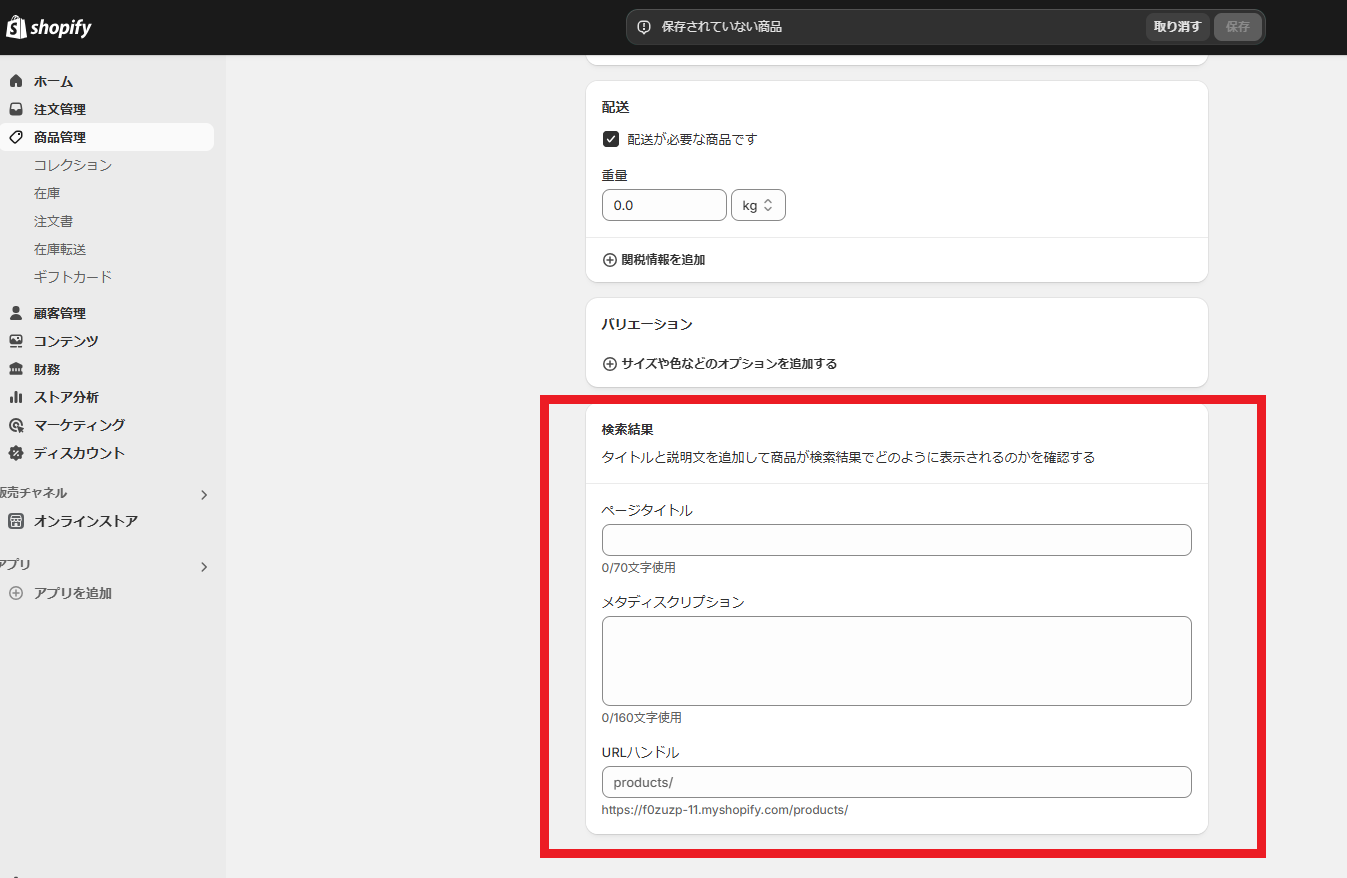Open 財務 bank icon

tap(16, 369)
